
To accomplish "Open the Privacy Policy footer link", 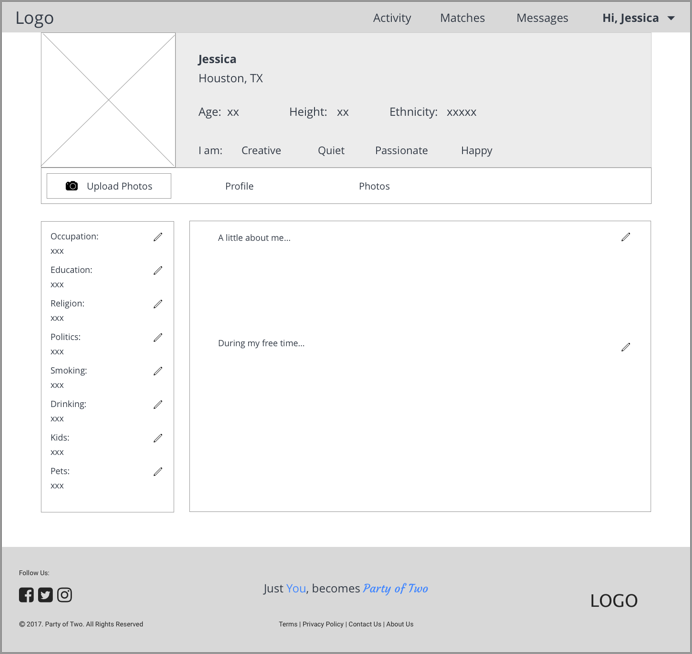I will pos(323,624).
